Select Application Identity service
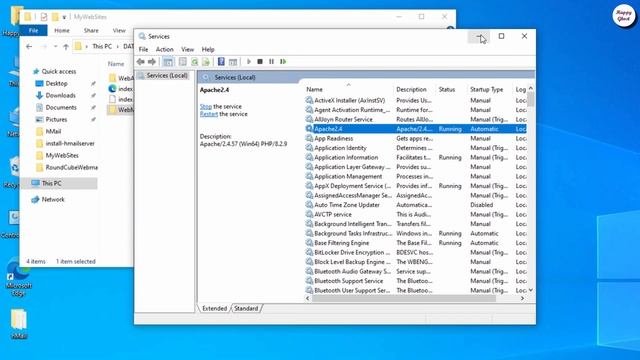The height and width of the screenshot is (360, 640). tap(416, 148)
